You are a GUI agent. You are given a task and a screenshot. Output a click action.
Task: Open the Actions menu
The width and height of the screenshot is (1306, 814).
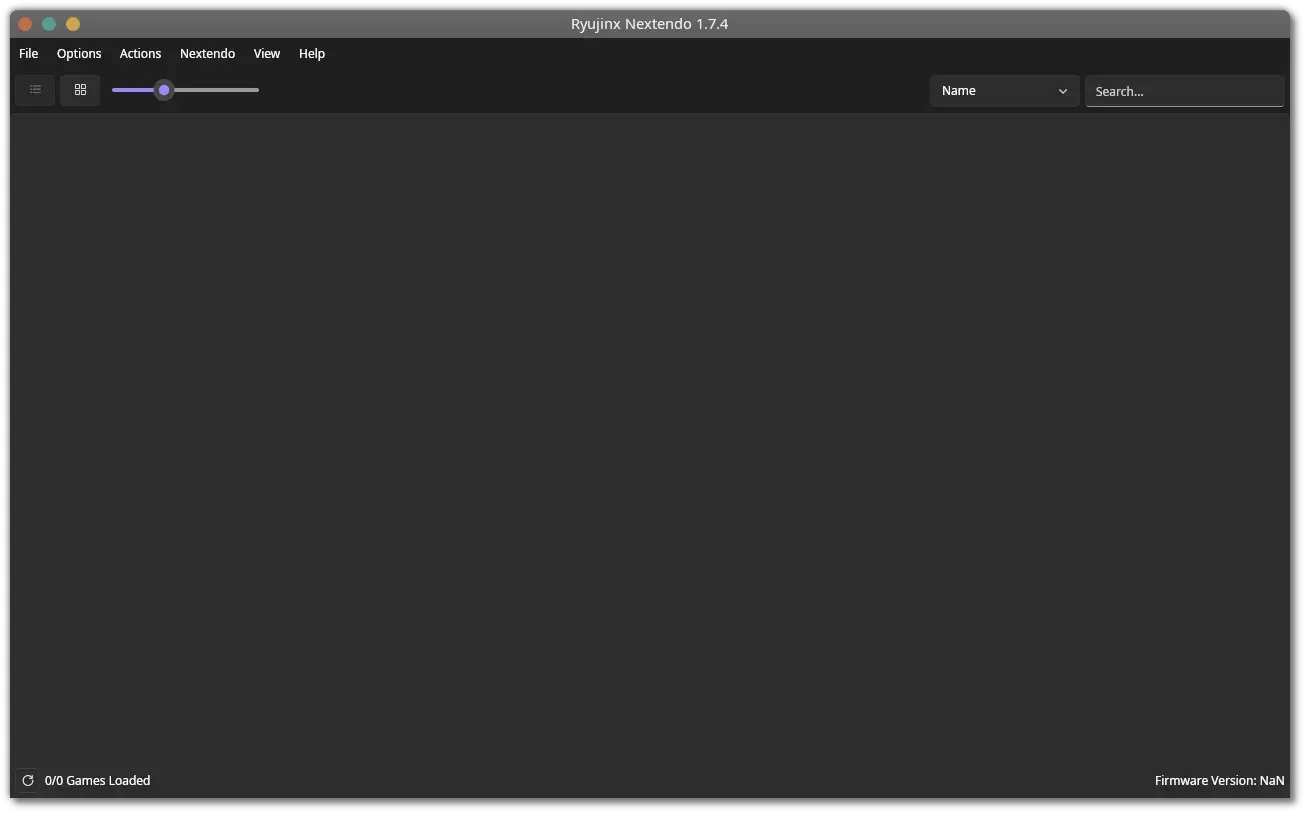pyautogui.click(x=140, y=54)
